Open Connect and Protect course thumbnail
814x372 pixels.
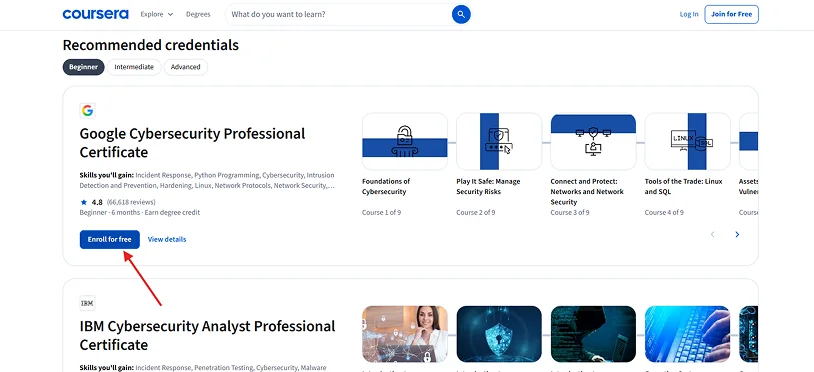593,142
